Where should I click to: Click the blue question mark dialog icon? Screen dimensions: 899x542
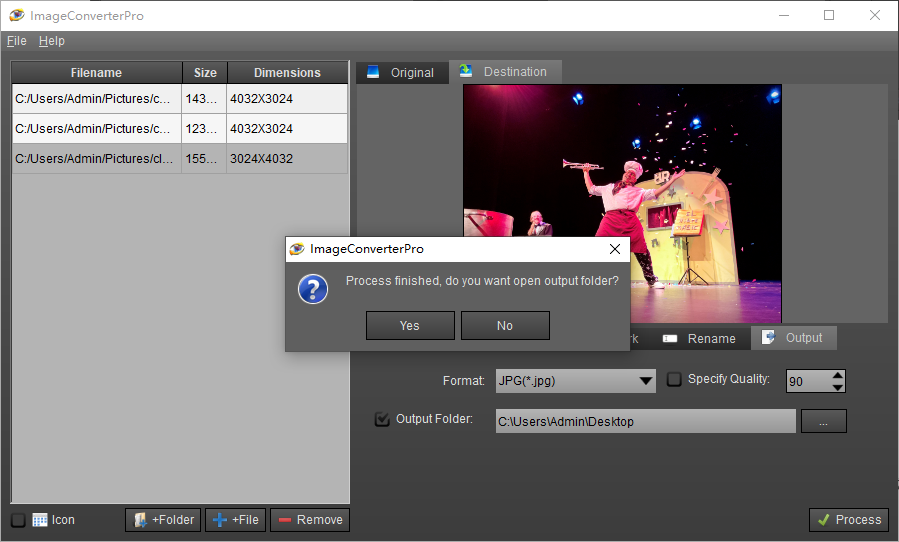click(313, 290)
